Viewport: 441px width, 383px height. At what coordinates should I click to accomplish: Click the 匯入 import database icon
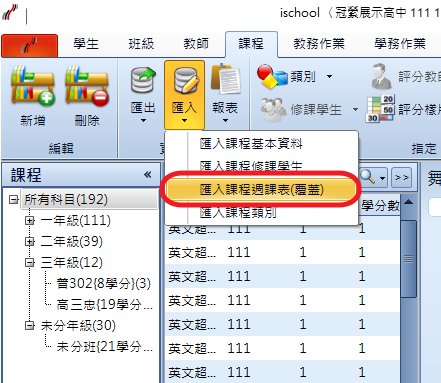click(185, 80)
